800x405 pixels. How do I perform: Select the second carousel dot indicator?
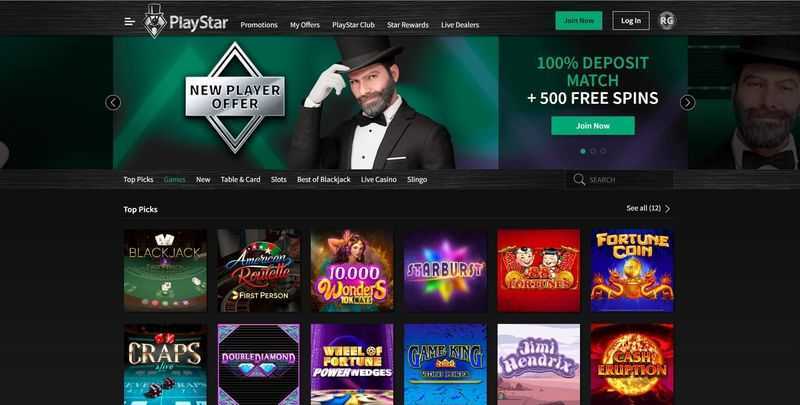point(593,151)
